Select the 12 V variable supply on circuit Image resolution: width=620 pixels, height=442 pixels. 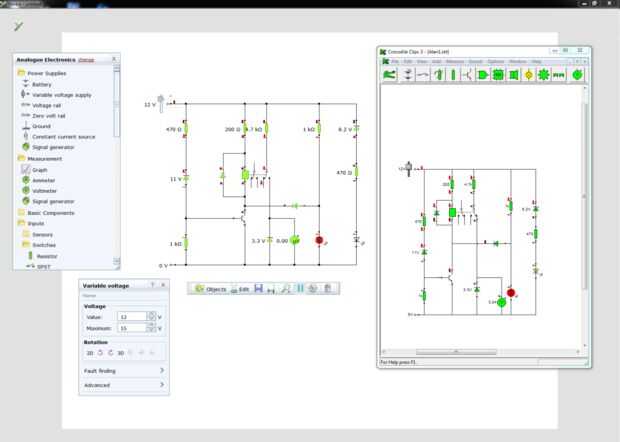(161, 104)
